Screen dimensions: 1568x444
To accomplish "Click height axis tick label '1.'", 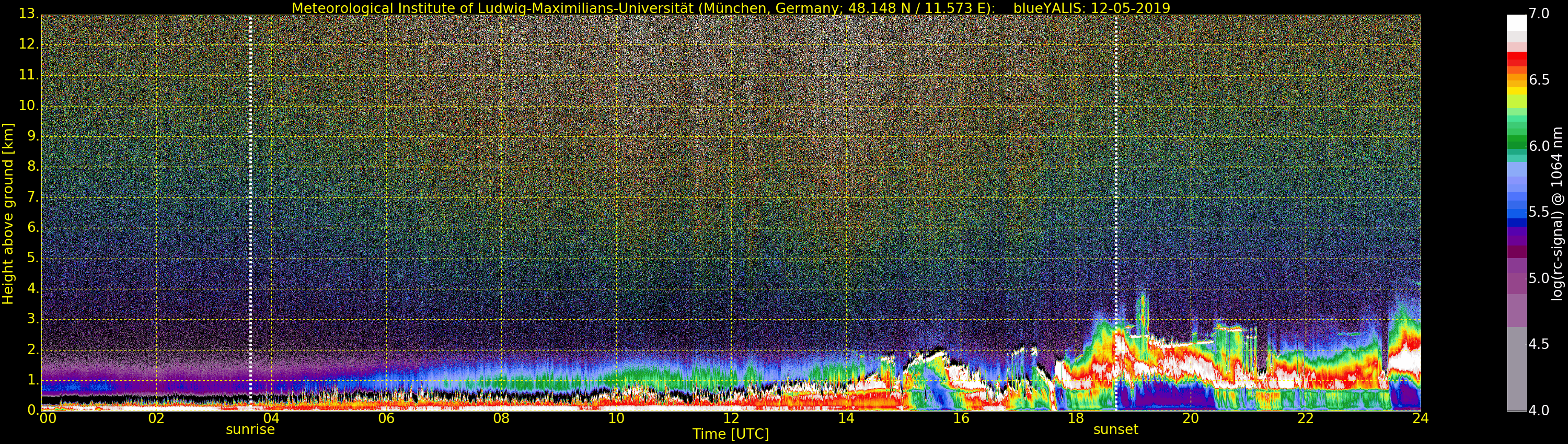I will click(32, 380).
